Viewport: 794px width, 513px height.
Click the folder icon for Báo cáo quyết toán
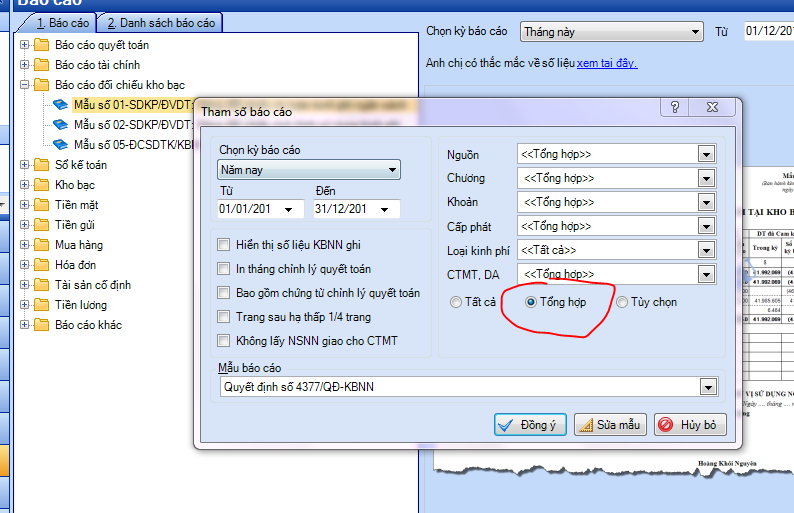(41, 45)
